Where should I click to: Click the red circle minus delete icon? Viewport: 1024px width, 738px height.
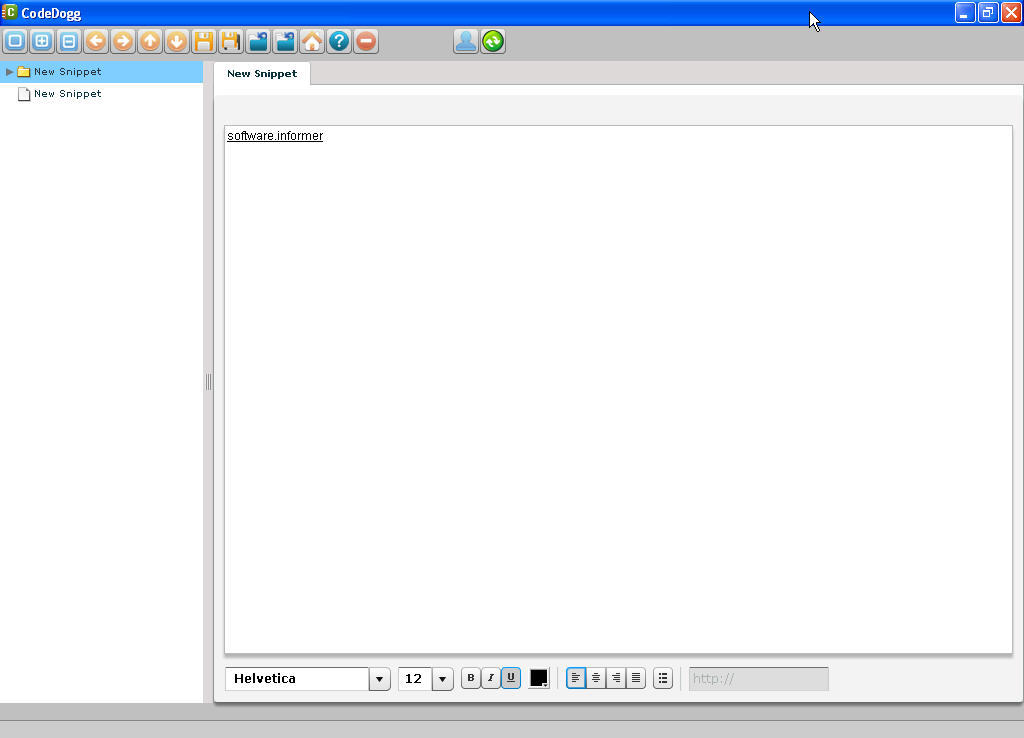(x=366, y=42)
